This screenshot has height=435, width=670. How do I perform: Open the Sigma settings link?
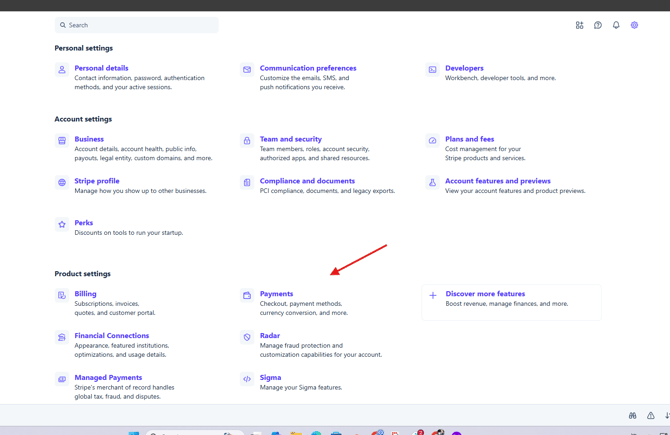click(270, 377)
